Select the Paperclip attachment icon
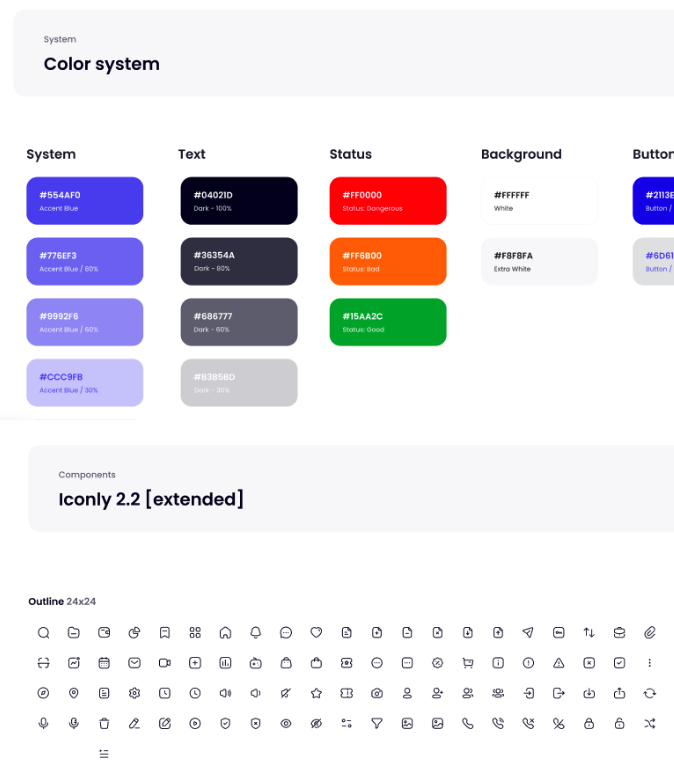Screen dimensions: 674x767 [650, 632]
